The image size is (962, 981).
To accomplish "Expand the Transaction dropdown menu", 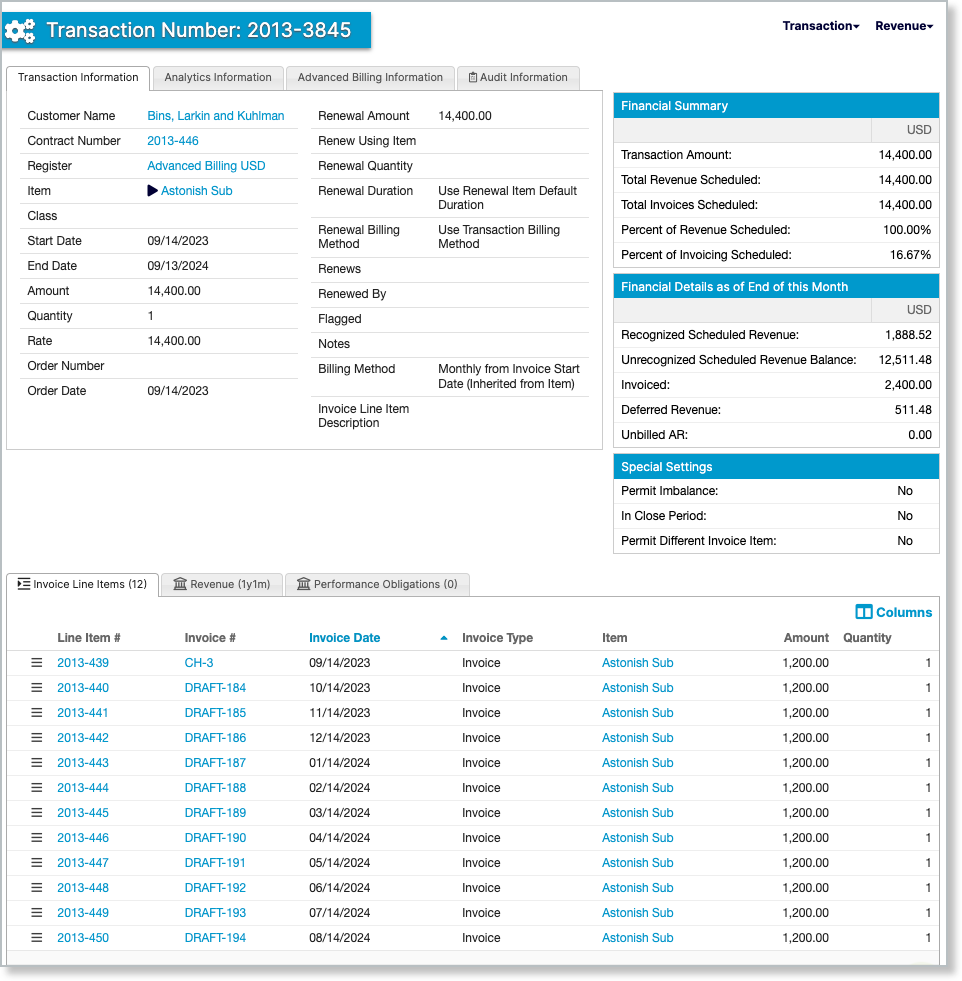I will [x=820, y=26].
